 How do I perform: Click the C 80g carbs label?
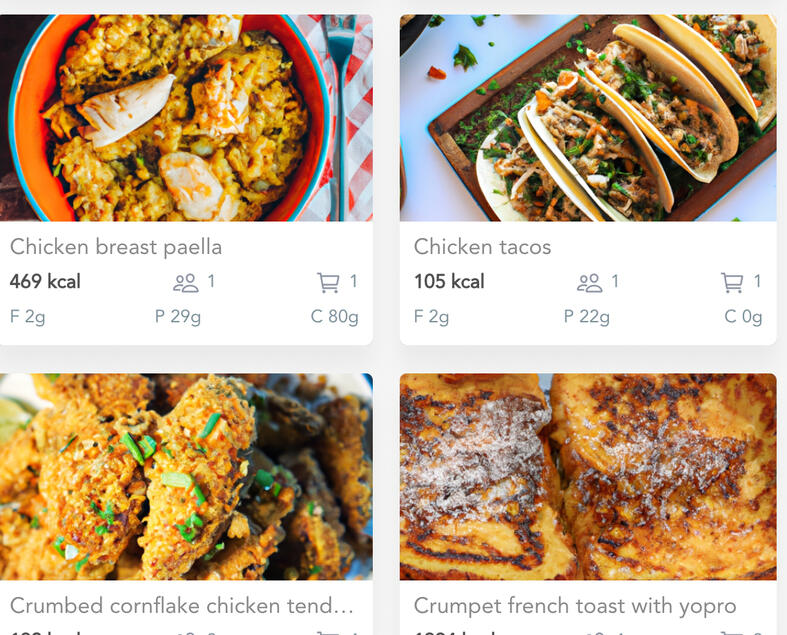pos(334,317)
